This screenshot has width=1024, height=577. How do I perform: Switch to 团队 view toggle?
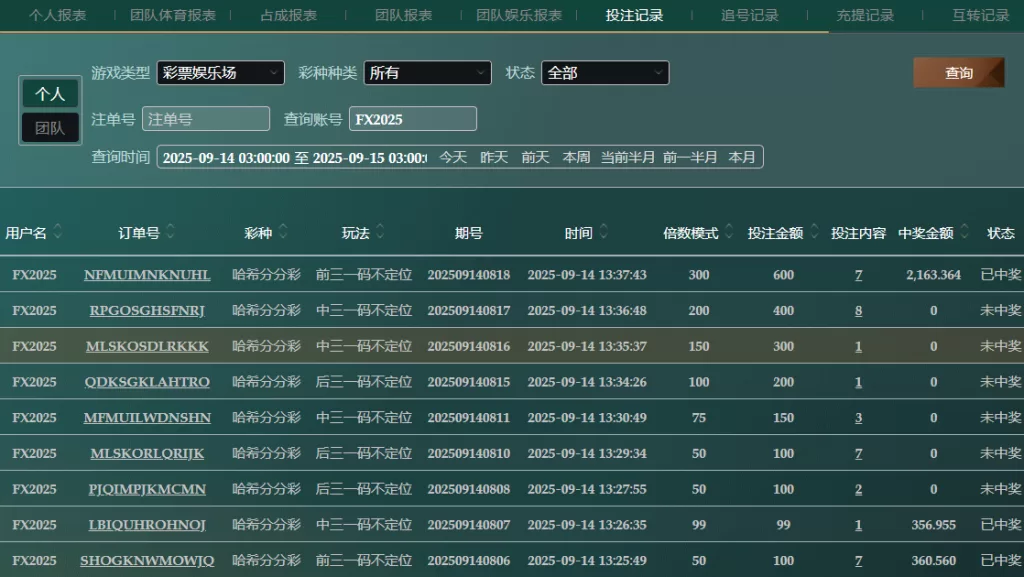pyautogui.click(x=50, y=128)
